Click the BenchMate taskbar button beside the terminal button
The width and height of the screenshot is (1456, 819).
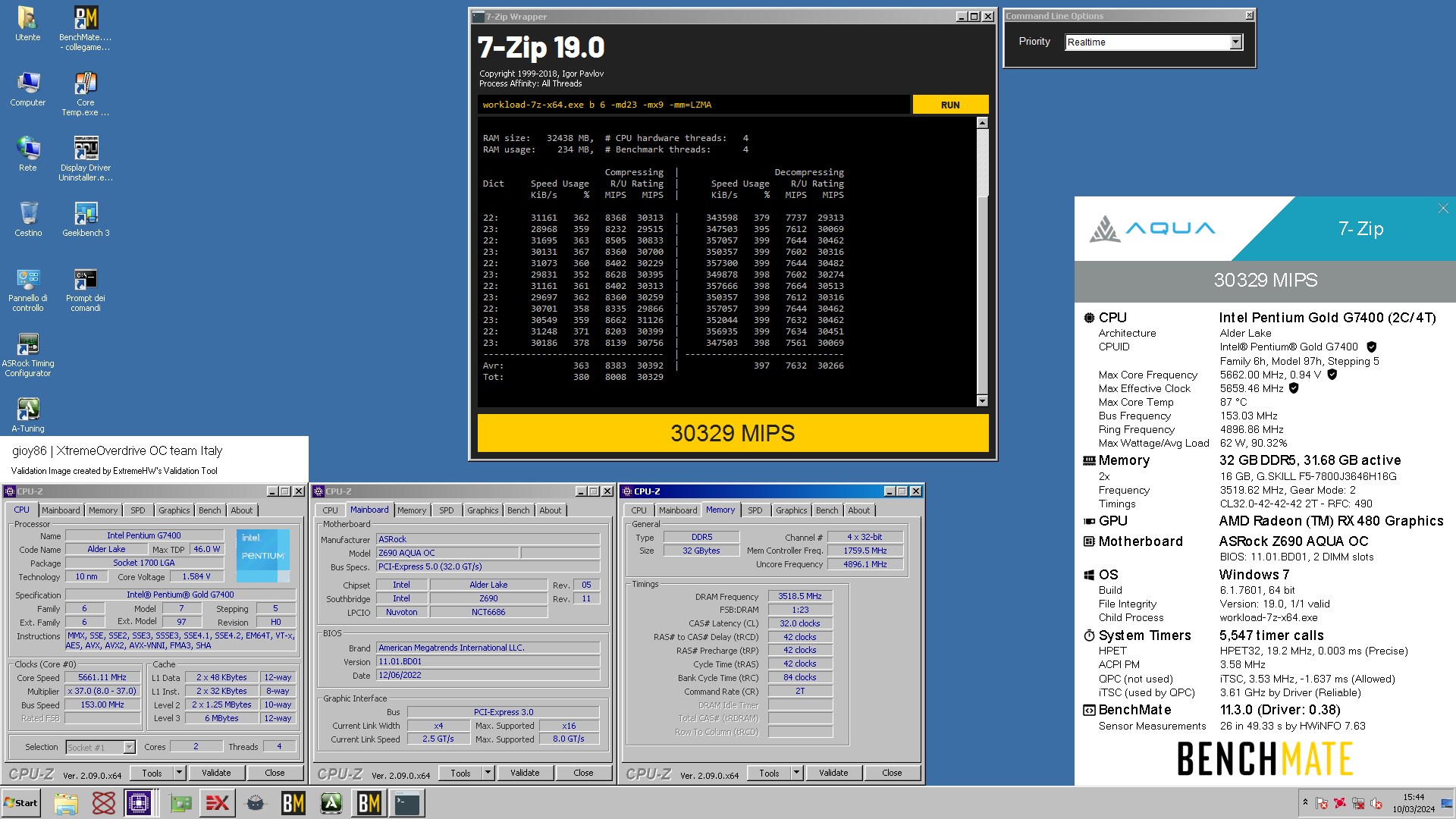(x=369, y=803)
